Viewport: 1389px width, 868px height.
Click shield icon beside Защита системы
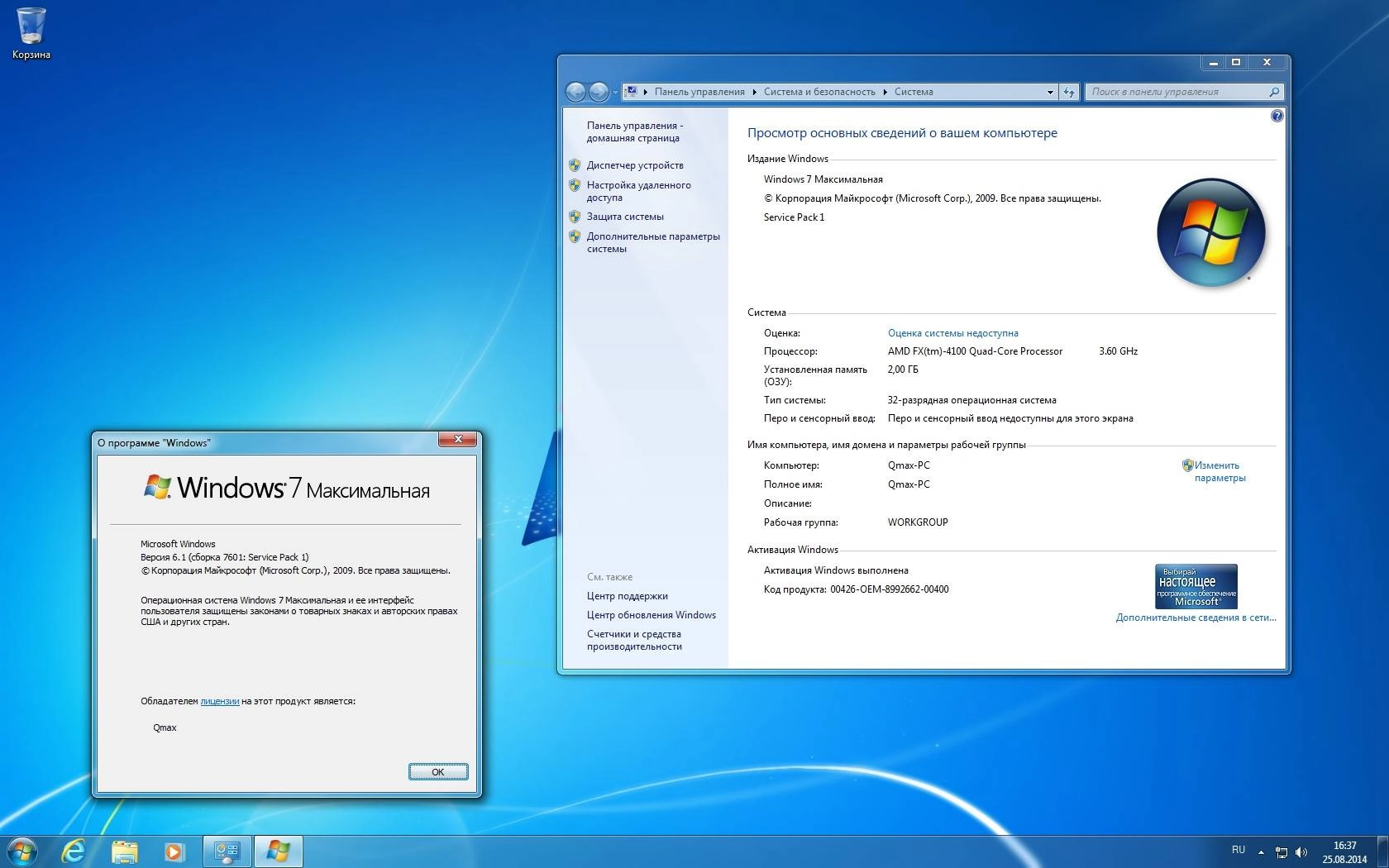click(x=575, y=217)
